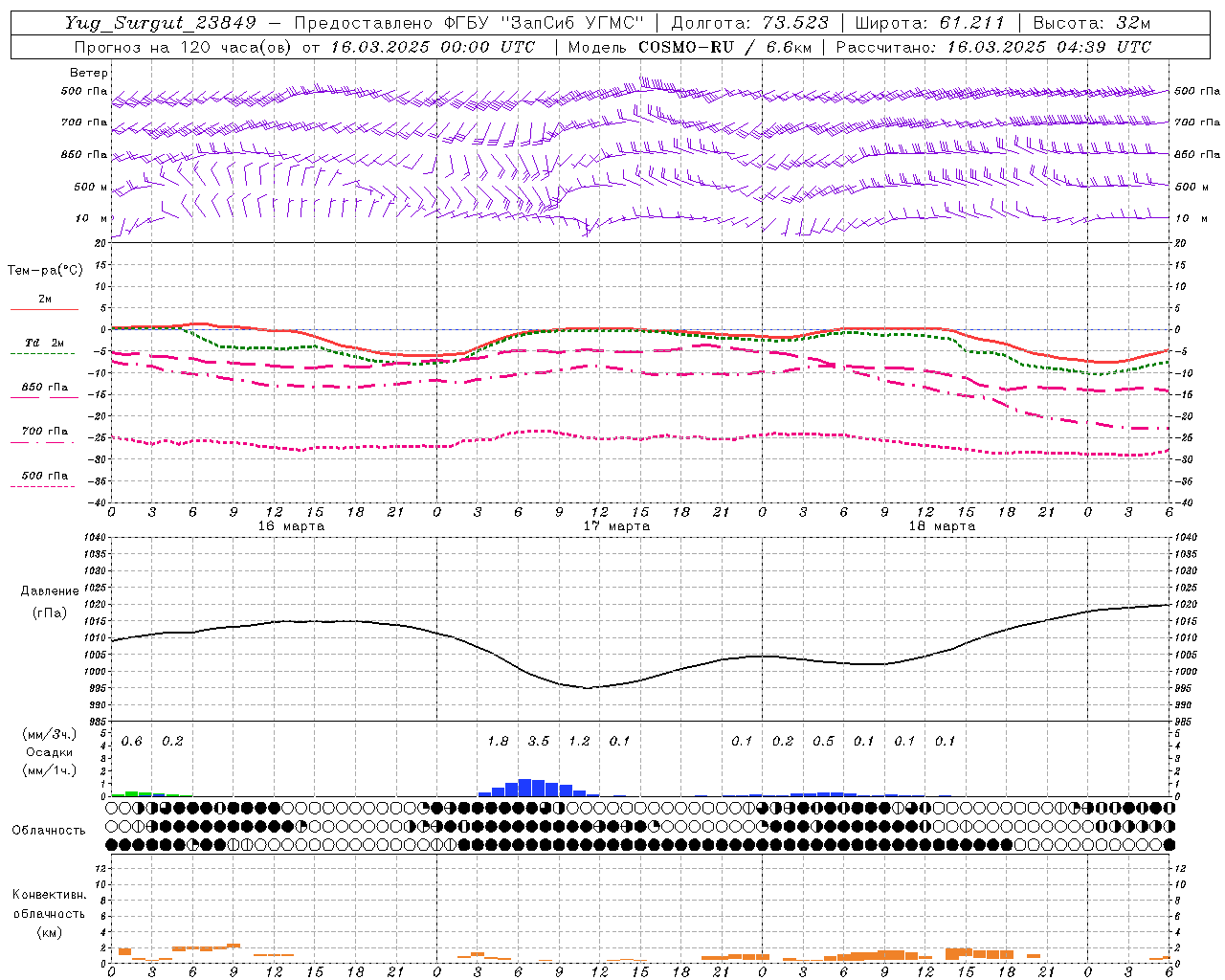Click the 10 м label on left wind axis
Viewport: 1225px width, 980px height.
[92, 219]
